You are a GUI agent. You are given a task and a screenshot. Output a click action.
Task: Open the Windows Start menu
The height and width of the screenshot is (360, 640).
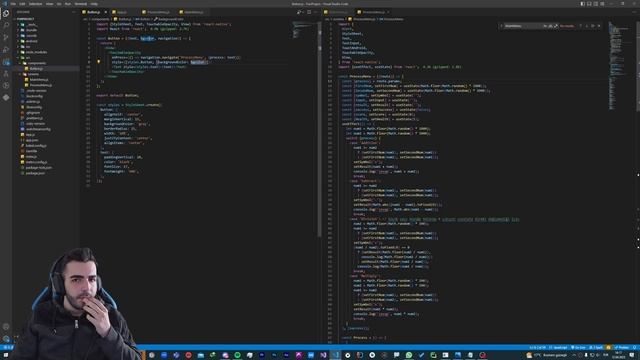(6, 355)
